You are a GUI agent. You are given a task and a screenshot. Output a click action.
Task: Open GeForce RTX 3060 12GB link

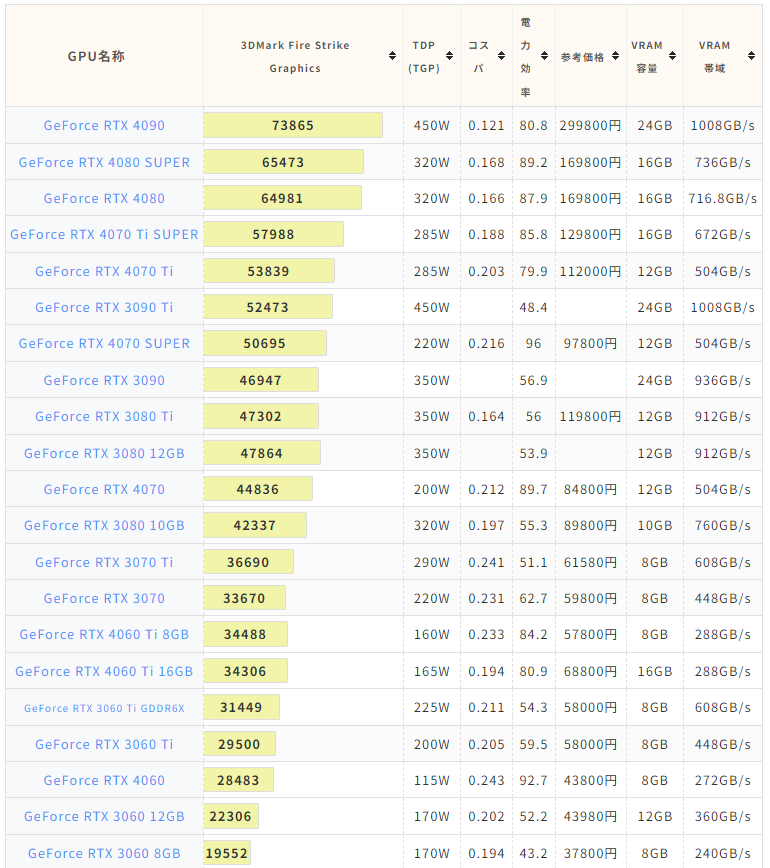click(104, 817)
